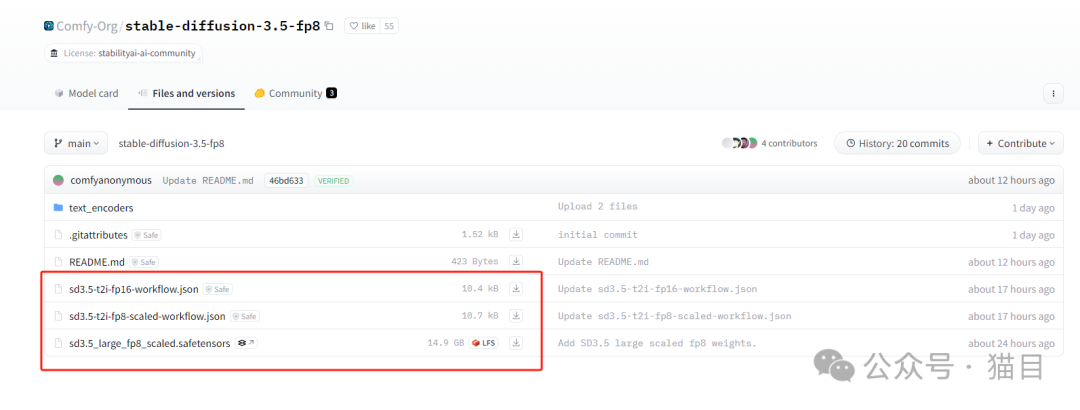Open sd3.5-t2i-fp16-workflow.json file

(134, 289)
